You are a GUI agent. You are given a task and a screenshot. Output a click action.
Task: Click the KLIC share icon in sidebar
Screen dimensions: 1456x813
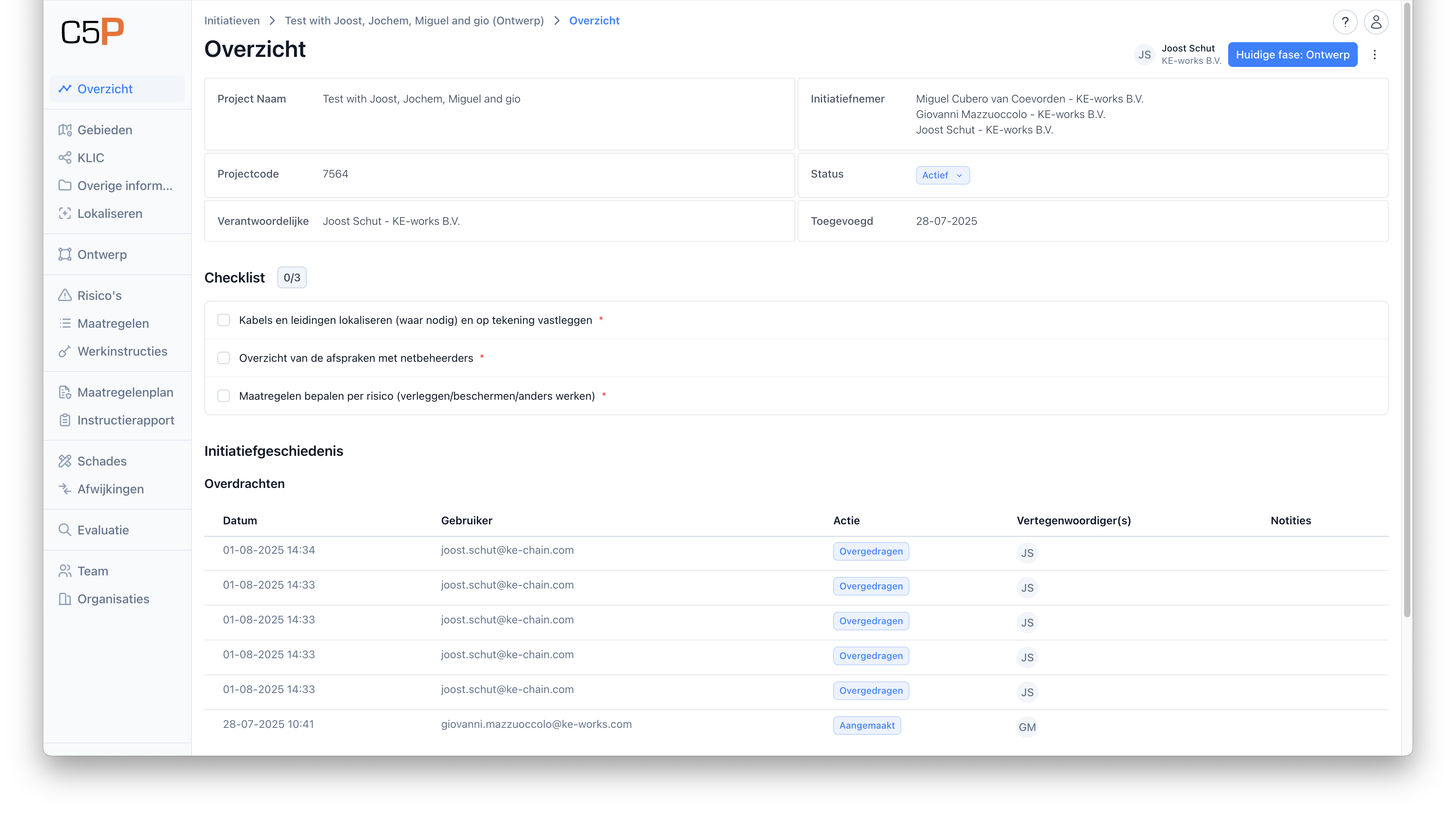(65, 158)
